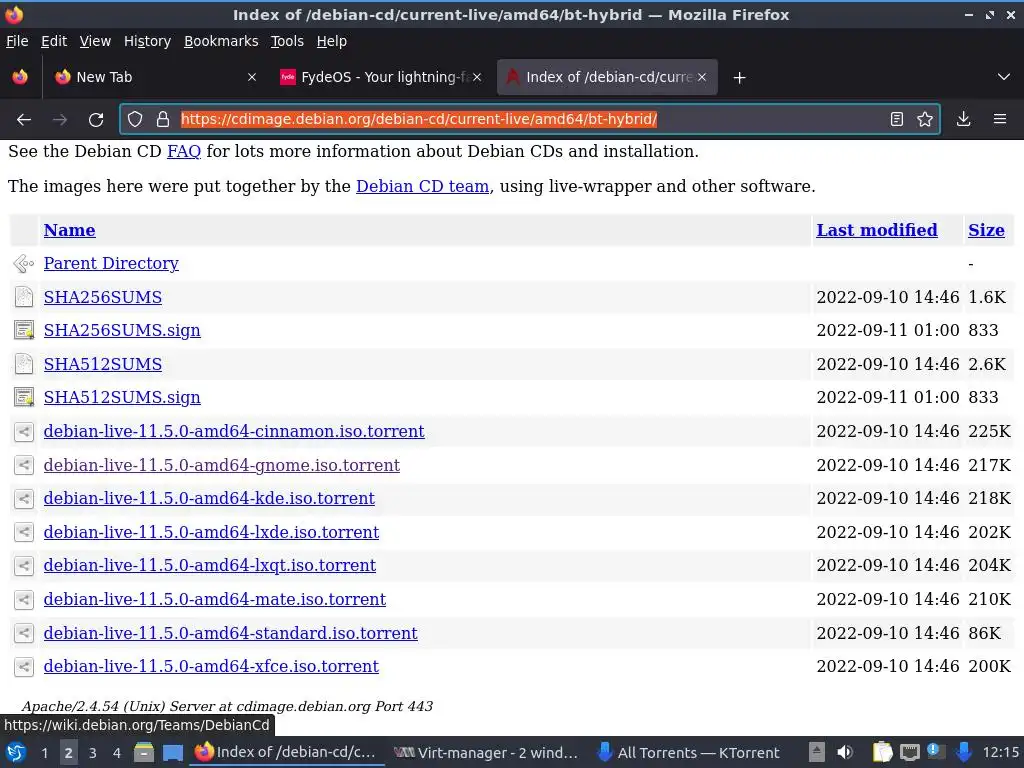Switch to virtual desktop 3
This screenshot has width=1024, height=768.
(x=93, y=753)
